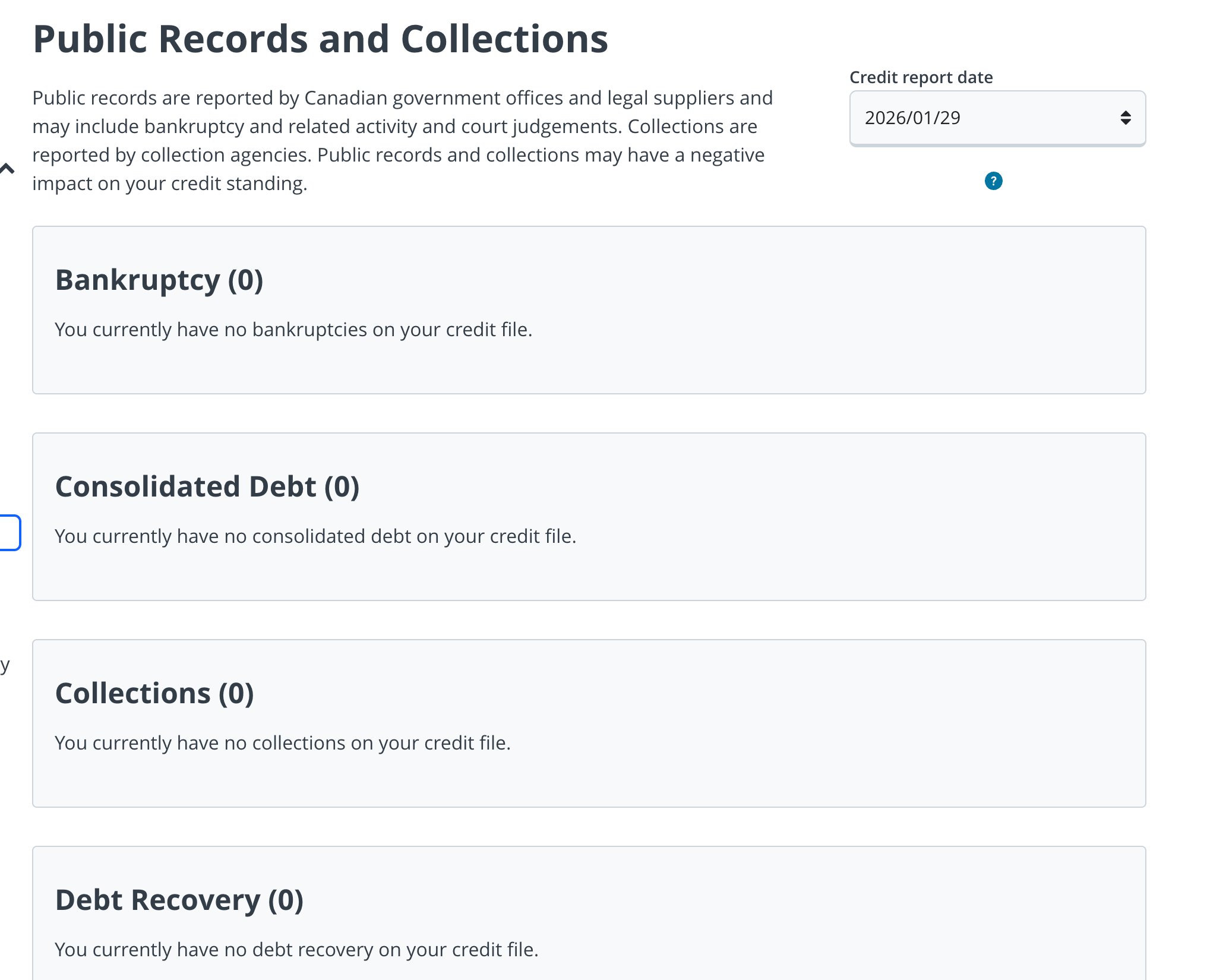The image size is (1207, 980).
Task: Click the no consolidated debt message
Action: coord(315,536)
